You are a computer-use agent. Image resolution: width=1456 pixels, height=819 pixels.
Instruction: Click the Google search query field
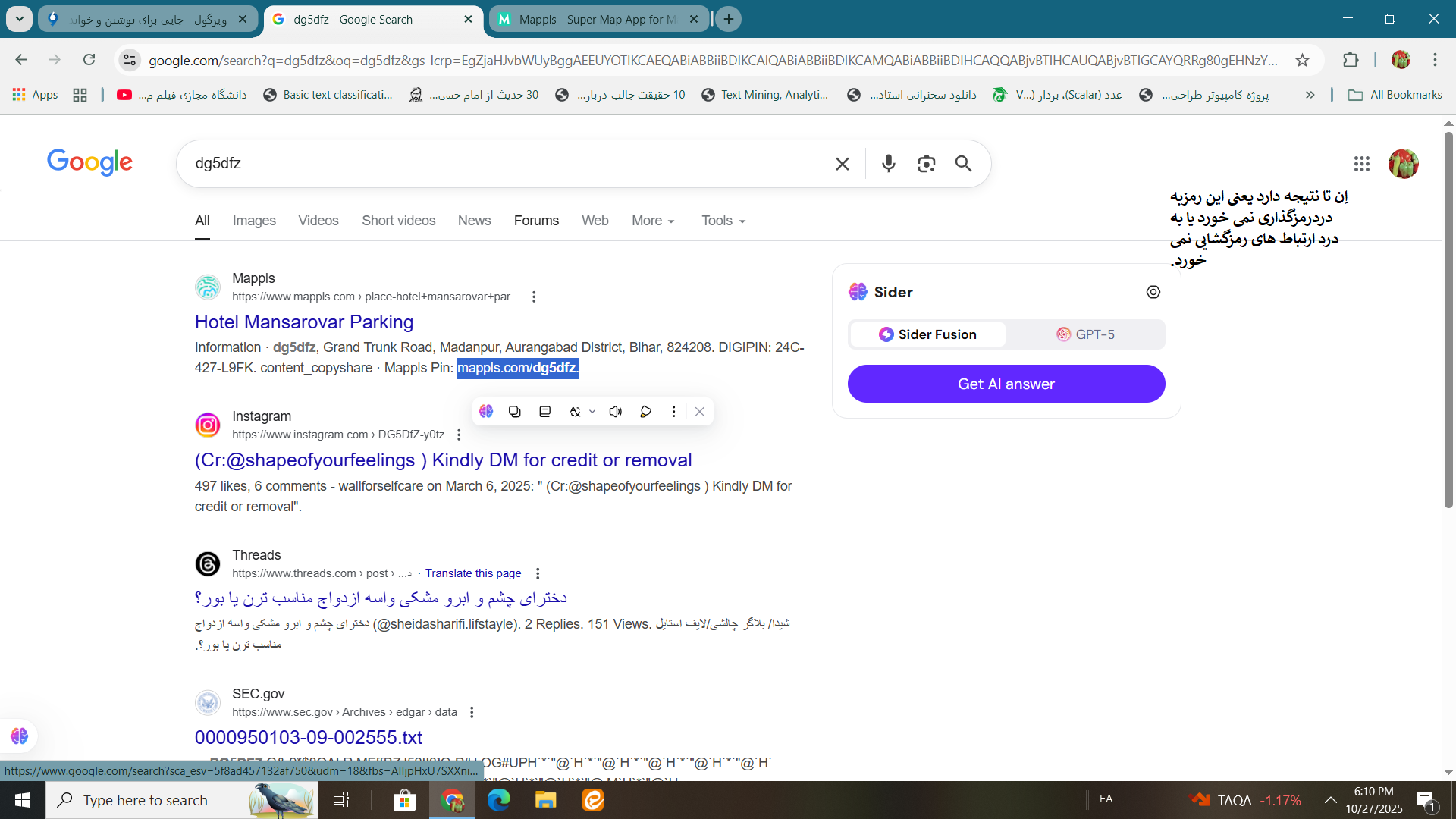click(508, 163)
